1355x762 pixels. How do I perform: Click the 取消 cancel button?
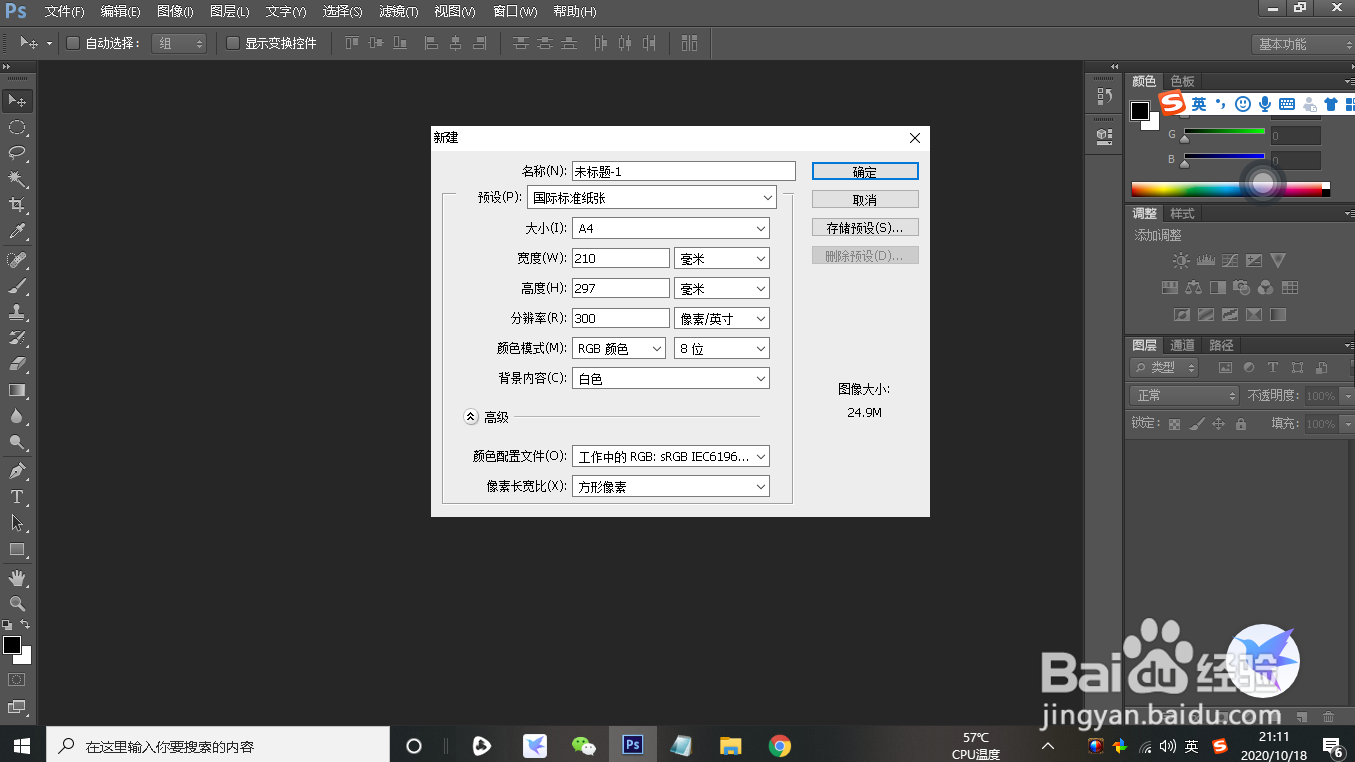click(x=865, y=200)
